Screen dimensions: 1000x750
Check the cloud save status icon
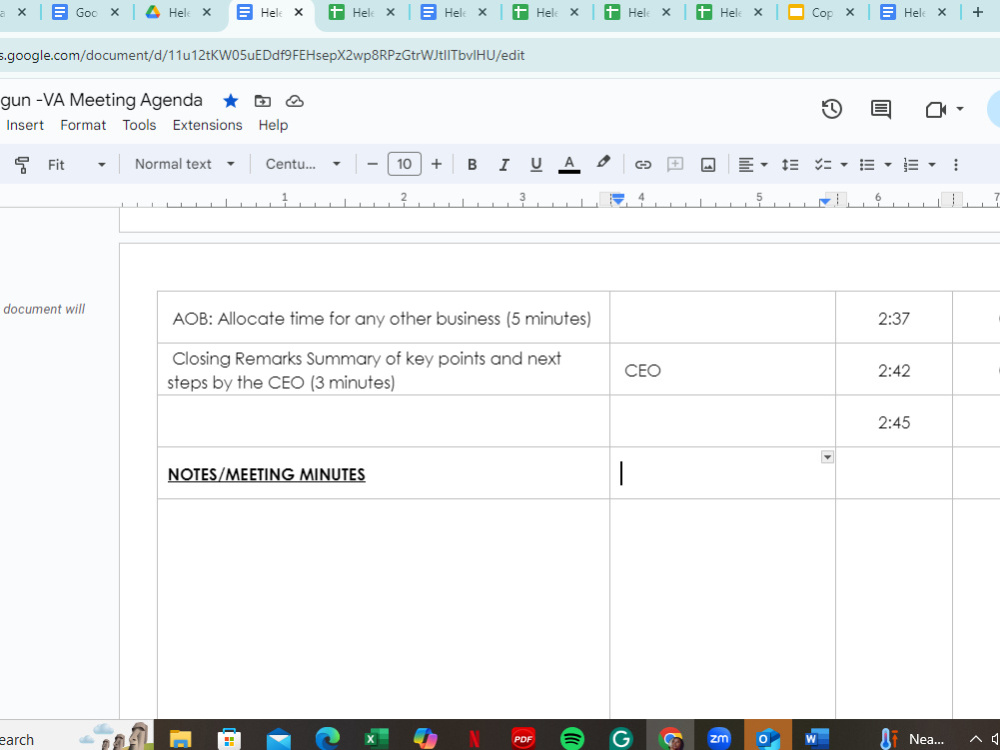pyautogui.click(x=294, y=101)
